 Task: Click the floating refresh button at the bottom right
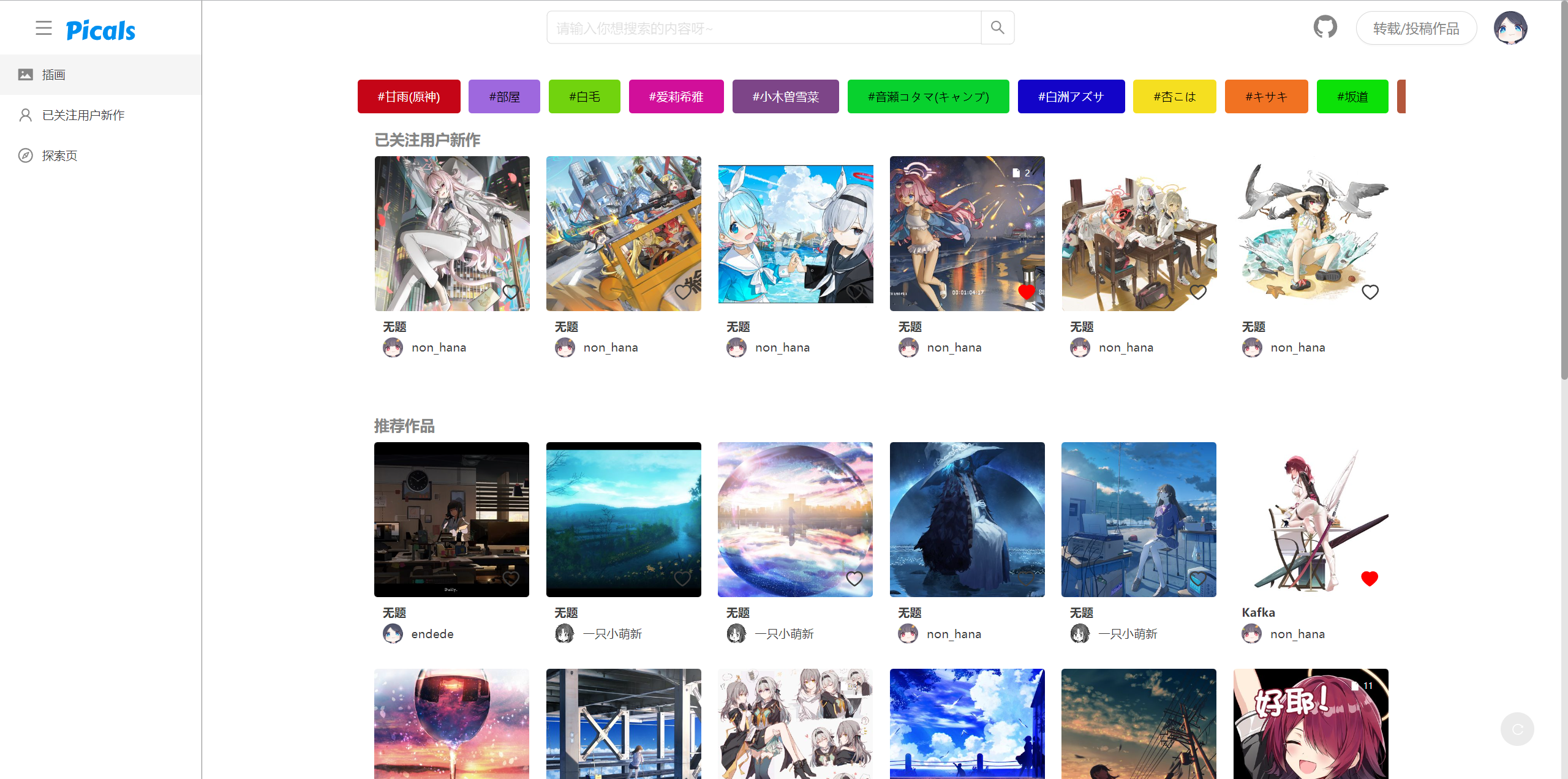tap(1517, 729)
